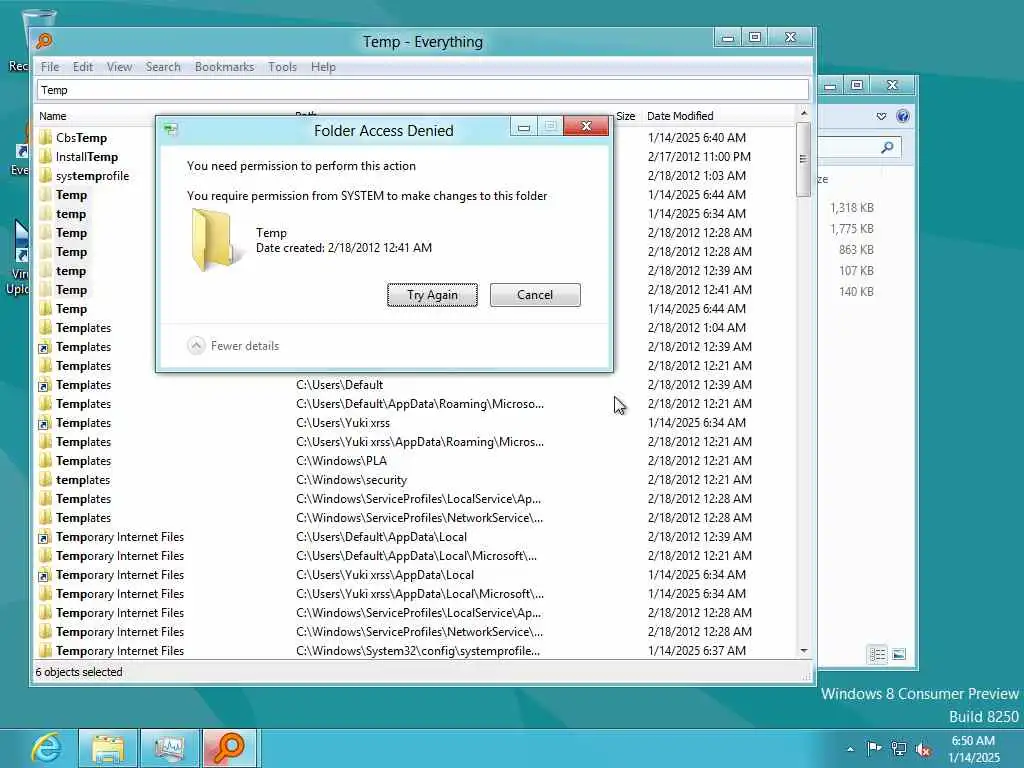Screen dimensions: 1024x768
Task: Click the muted volume tray icon
Action: coord(923,749)
